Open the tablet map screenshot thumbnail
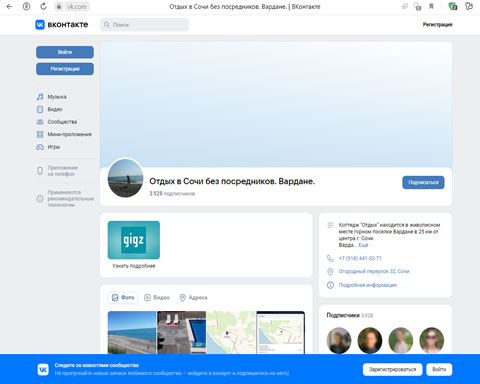The image size is (480, 384). click(281, 332)
